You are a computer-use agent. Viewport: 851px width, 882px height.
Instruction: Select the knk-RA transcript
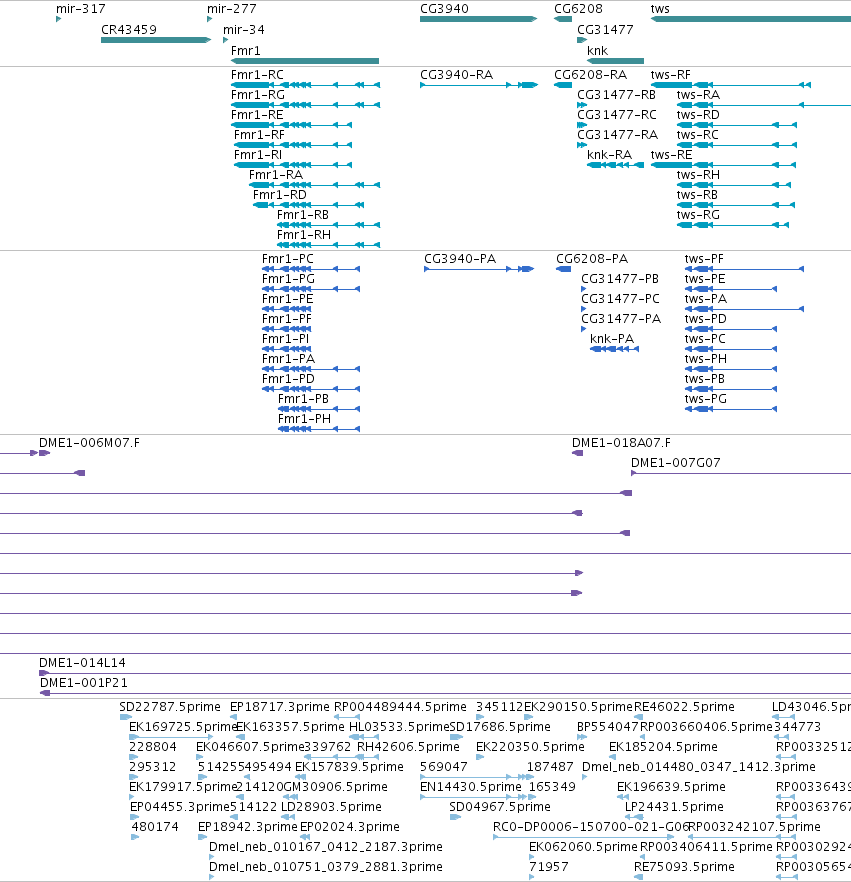click(x=615, y=165)
